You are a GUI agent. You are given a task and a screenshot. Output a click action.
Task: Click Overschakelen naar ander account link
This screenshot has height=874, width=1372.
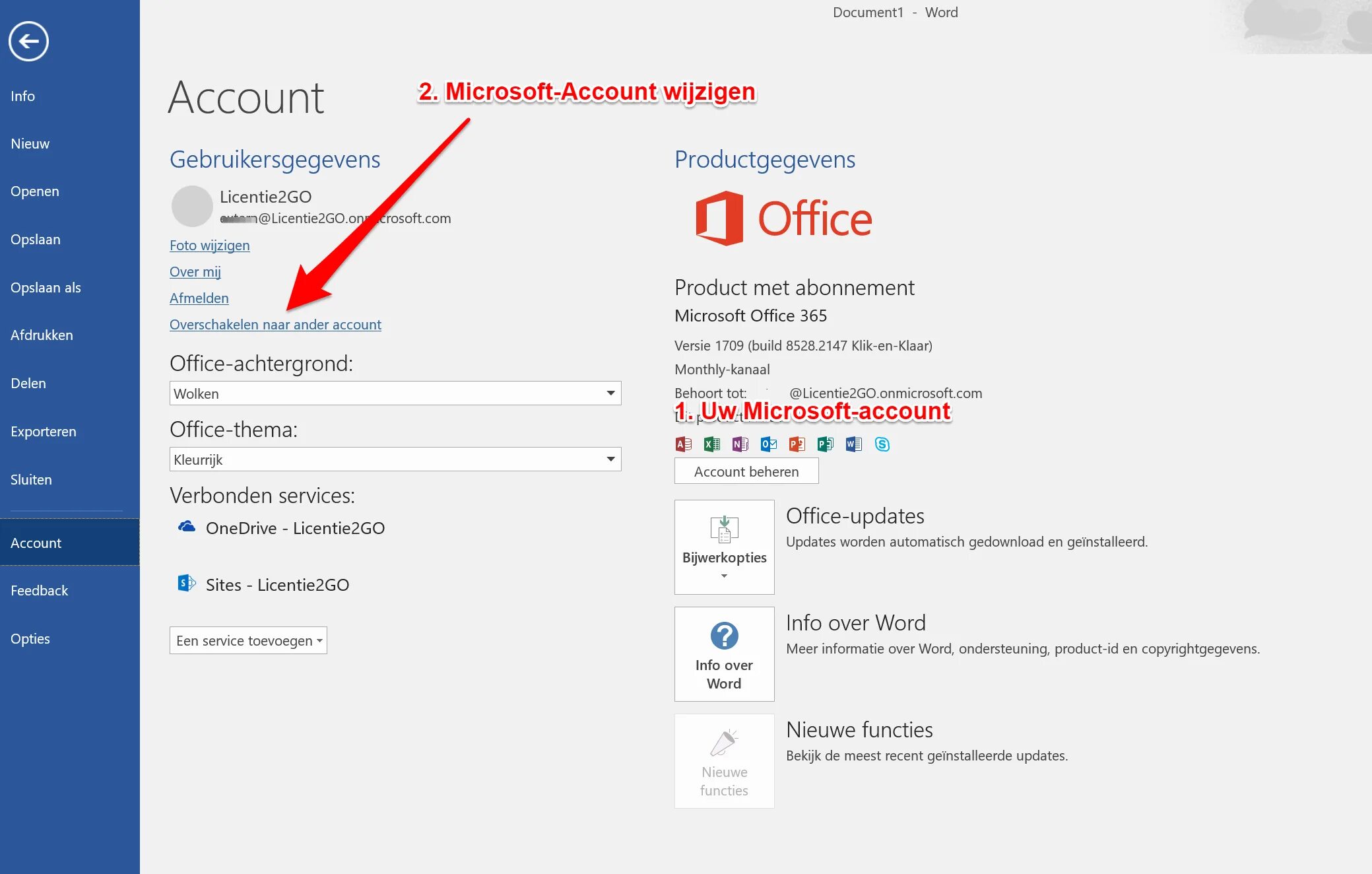pyautogui.click(x=275, y=325)
